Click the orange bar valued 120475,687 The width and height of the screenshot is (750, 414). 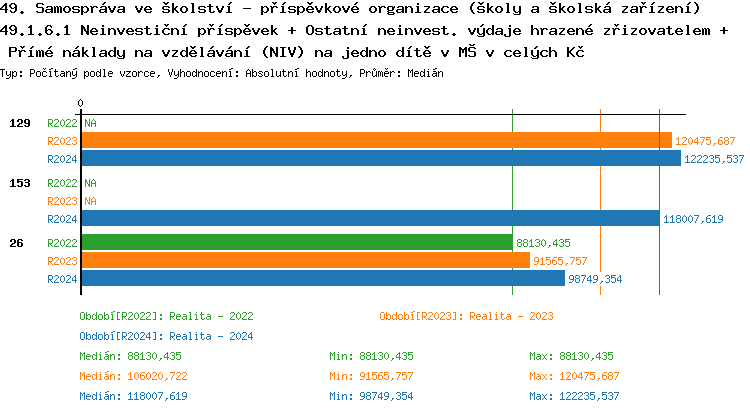tap(376, 140)
